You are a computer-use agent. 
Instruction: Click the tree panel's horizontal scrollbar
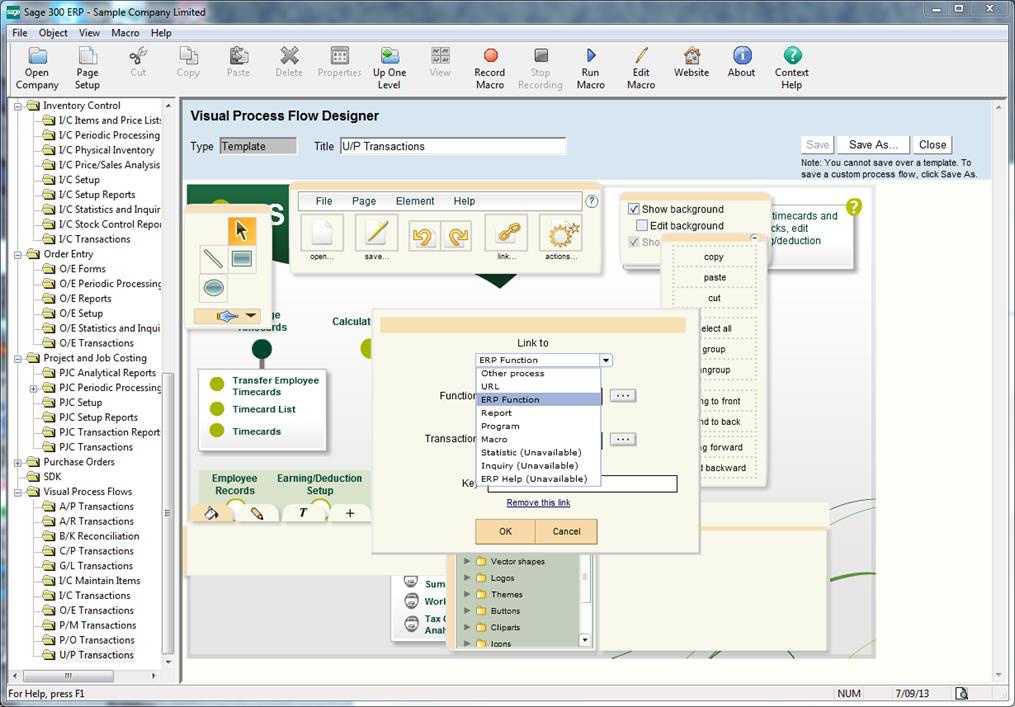tap(69, 676)
